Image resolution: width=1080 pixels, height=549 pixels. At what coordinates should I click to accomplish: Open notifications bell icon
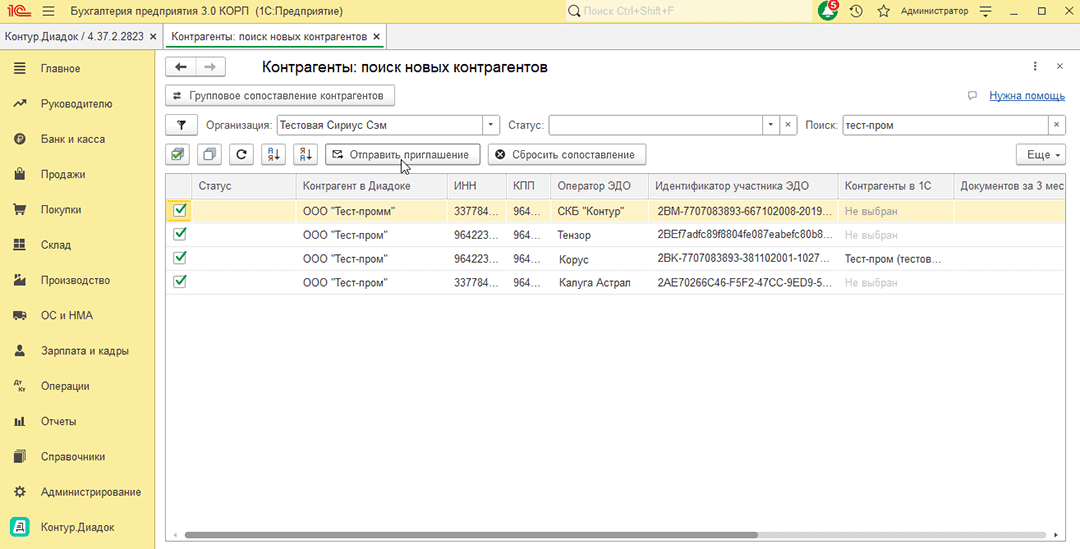[x=827, y=11]
